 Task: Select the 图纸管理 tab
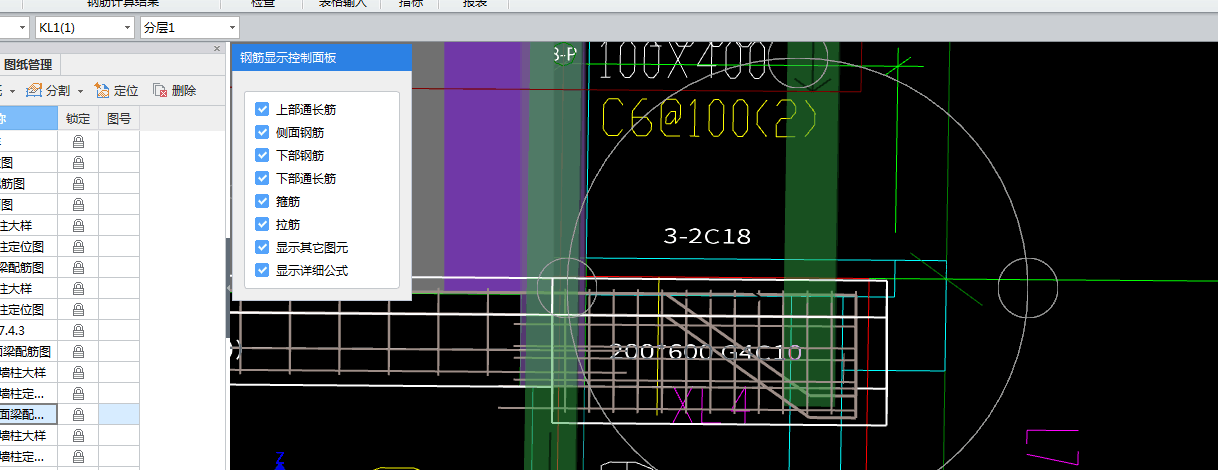(x=28, y=66)
